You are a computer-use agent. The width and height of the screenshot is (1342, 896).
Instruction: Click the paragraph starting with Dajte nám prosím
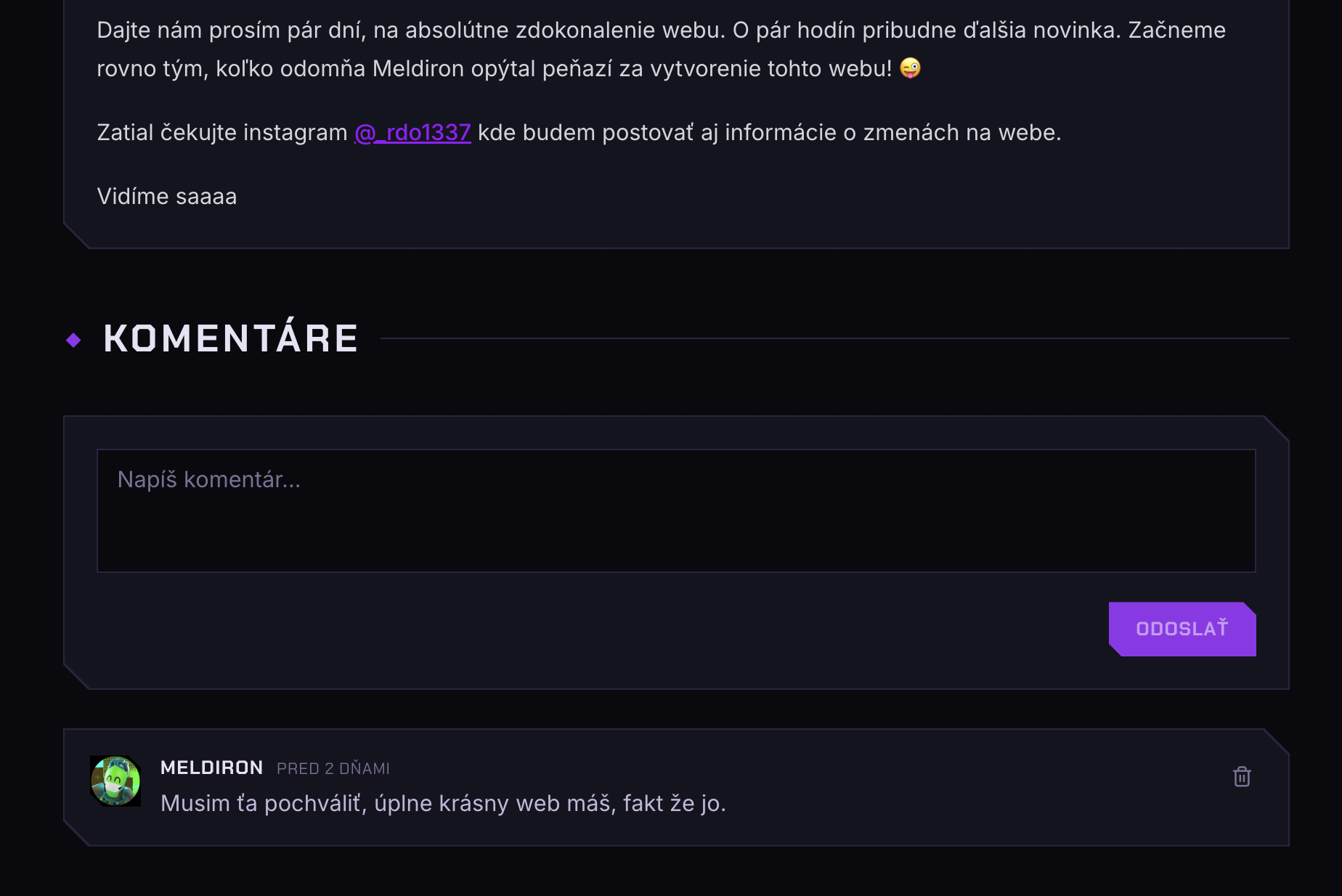(654, 30)
